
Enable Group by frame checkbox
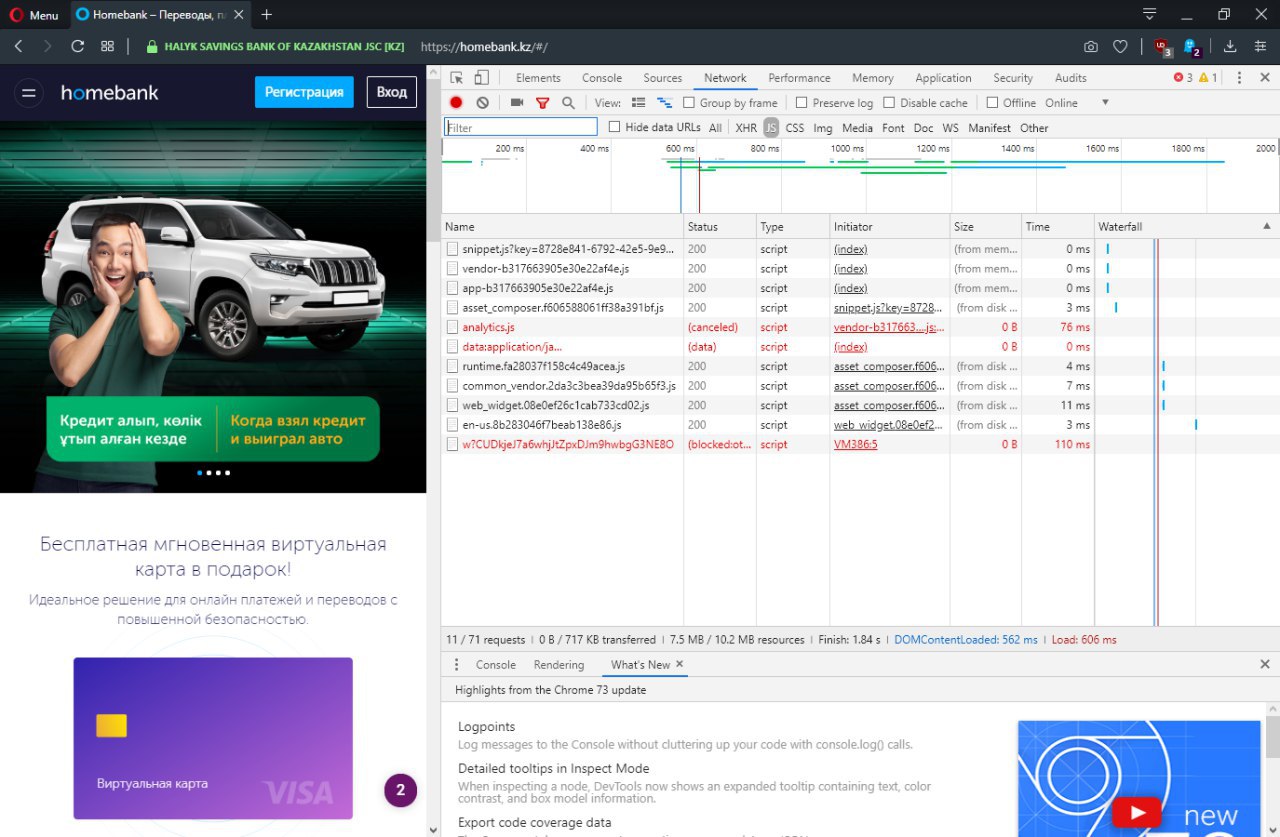[689, 103]
